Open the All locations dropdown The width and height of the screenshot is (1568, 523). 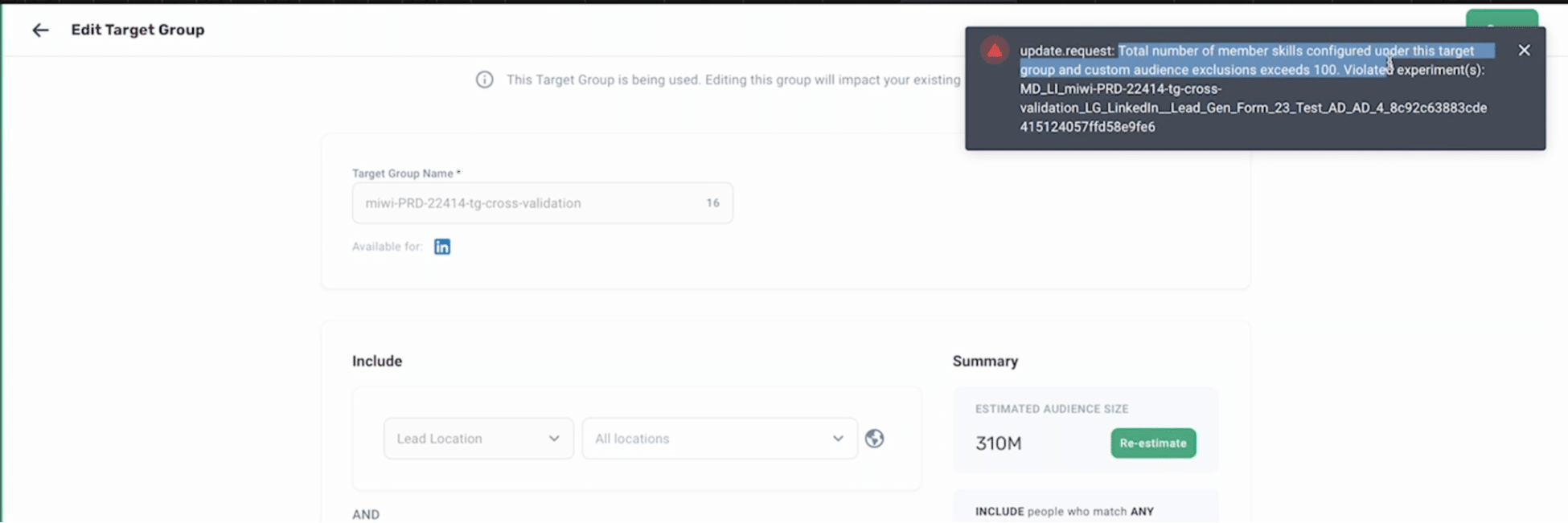[x=720, y=439]
